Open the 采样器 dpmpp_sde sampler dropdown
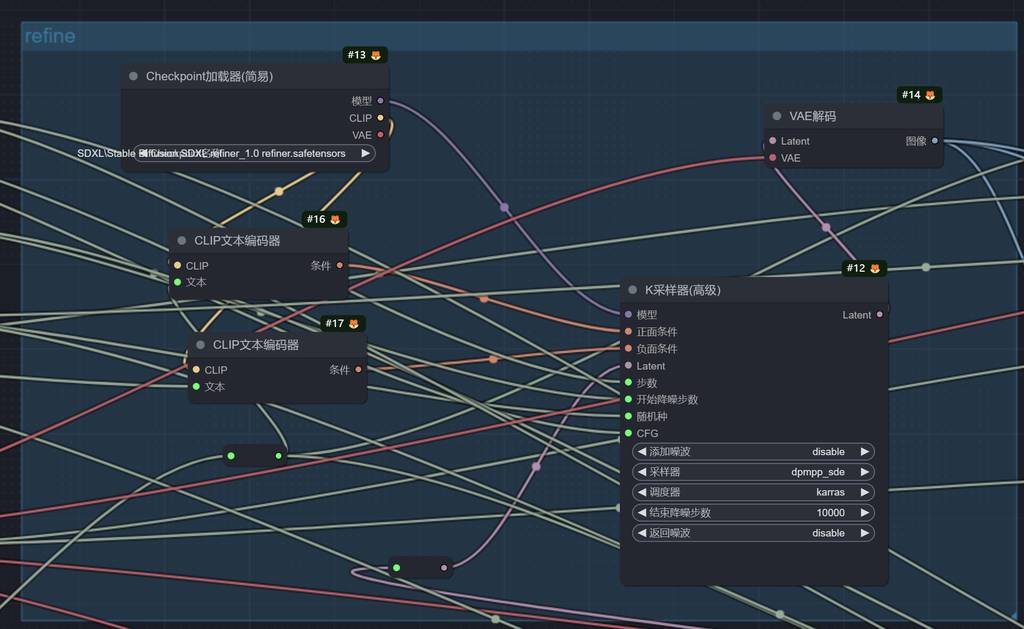Viewport: 1024px width, 629px height. click(753, 472)
